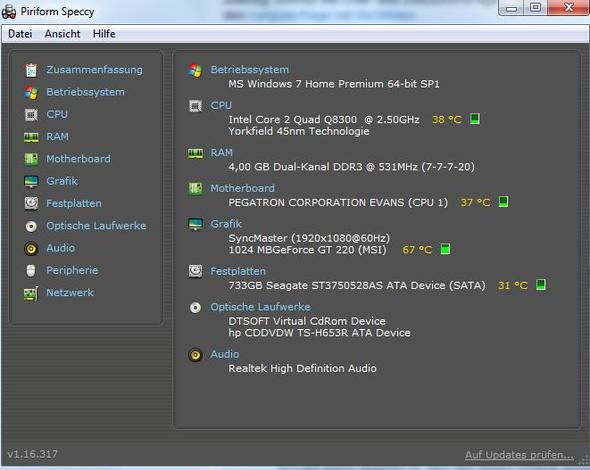Image resolution: width=590 pixels, height=470 pixels.
Task: Click the Motherboard heading link in the summary
Action: click(242, 188)
